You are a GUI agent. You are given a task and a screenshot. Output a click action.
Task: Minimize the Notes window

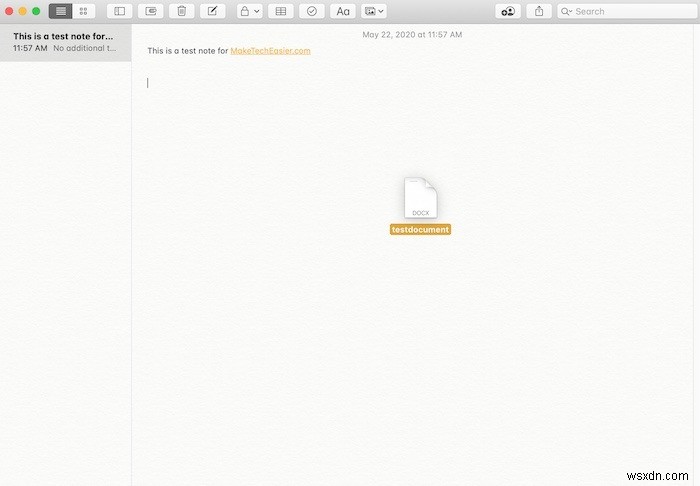coord(22,11)
